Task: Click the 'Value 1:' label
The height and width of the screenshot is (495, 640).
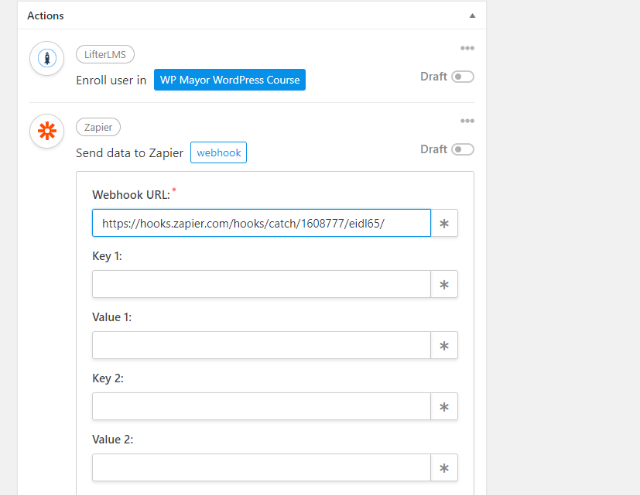Action: 112,317
